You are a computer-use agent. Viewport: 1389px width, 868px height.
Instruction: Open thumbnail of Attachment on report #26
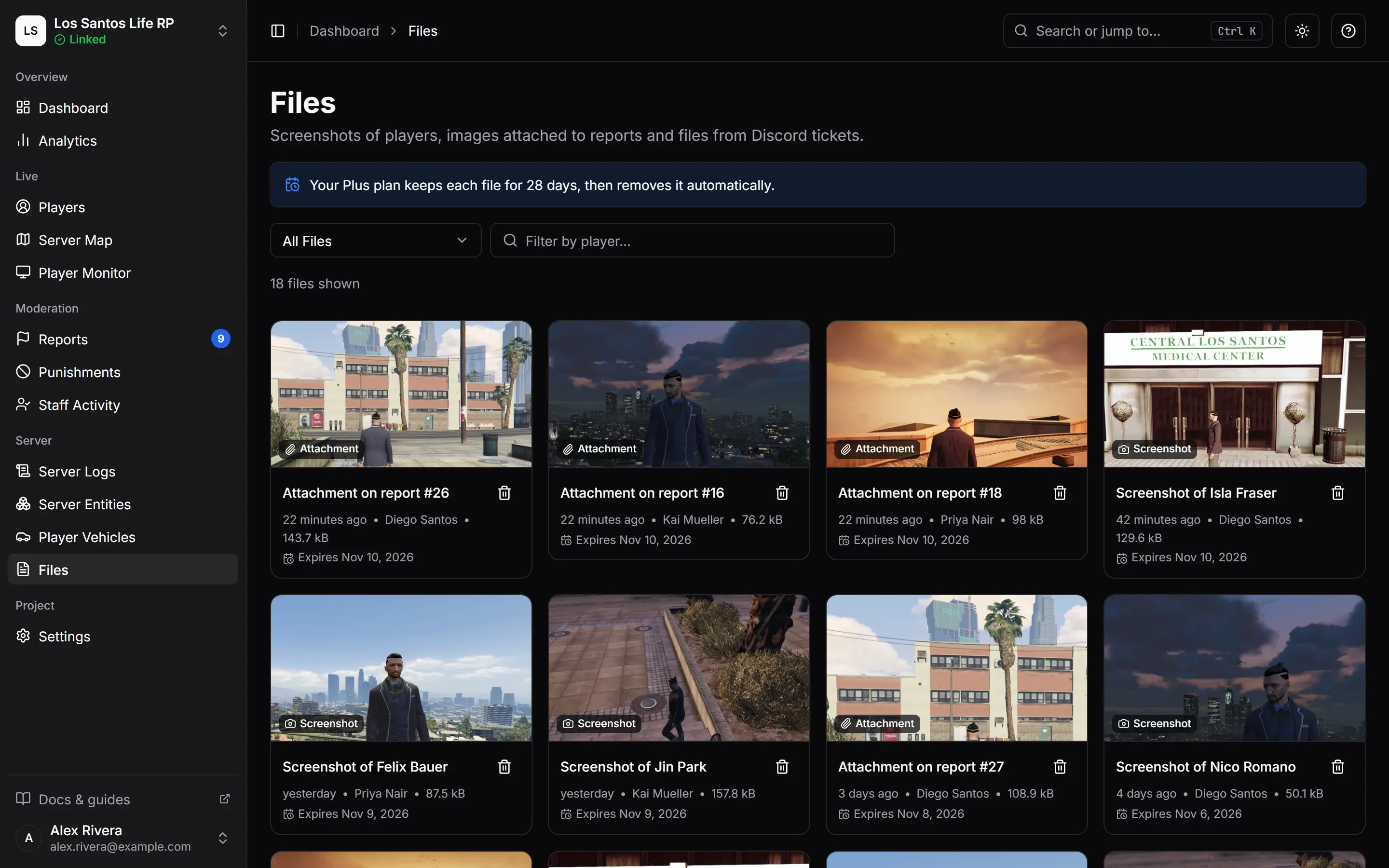pyautogui.click(x=401, y=394)
